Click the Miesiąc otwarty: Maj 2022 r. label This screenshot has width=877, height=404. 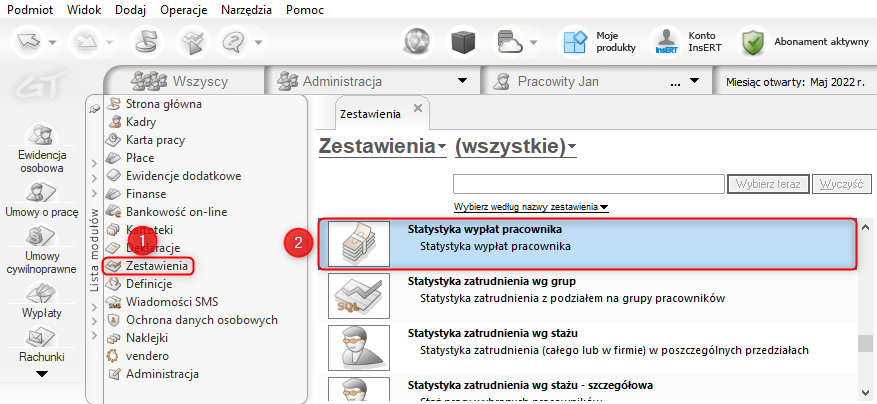795,82
